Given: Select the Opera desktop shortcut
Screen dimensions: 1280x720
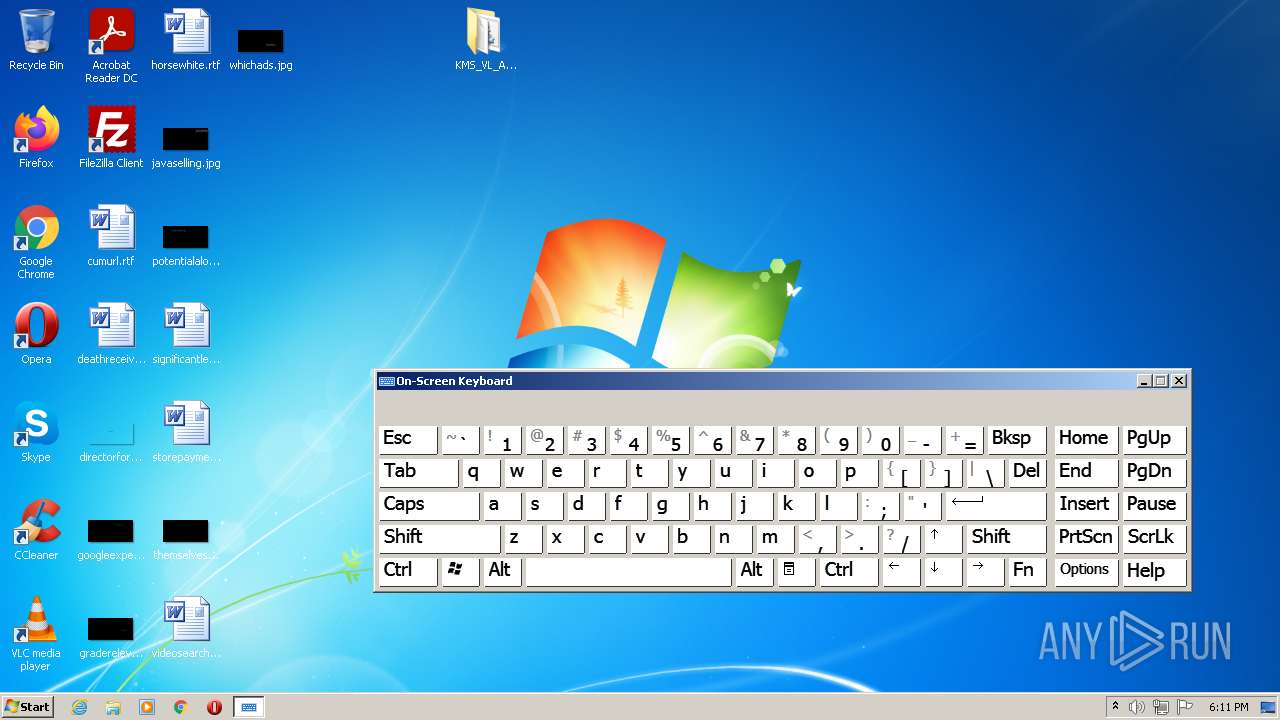Looking at the screenshot, I should click(36, 334).
